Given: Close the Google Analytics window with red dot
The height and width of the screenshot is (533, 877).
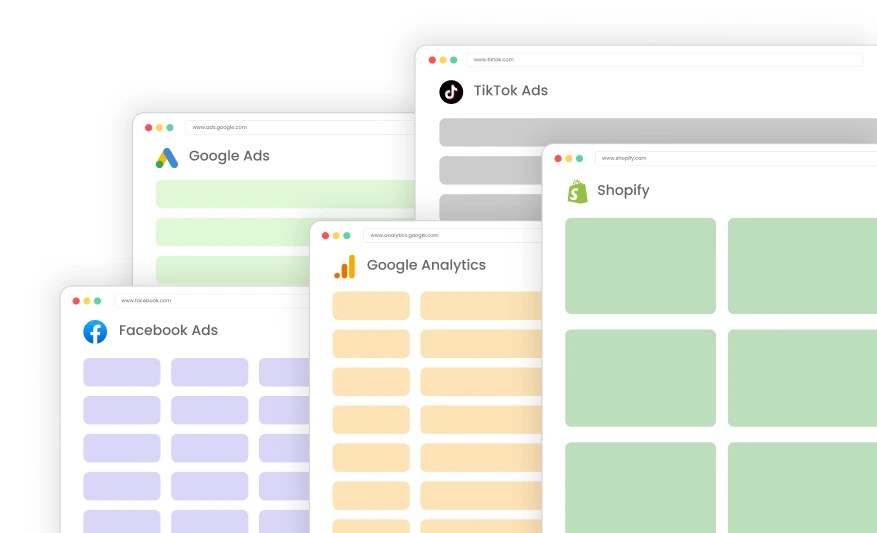Looking at the screenshot, I should click(326, 235).
